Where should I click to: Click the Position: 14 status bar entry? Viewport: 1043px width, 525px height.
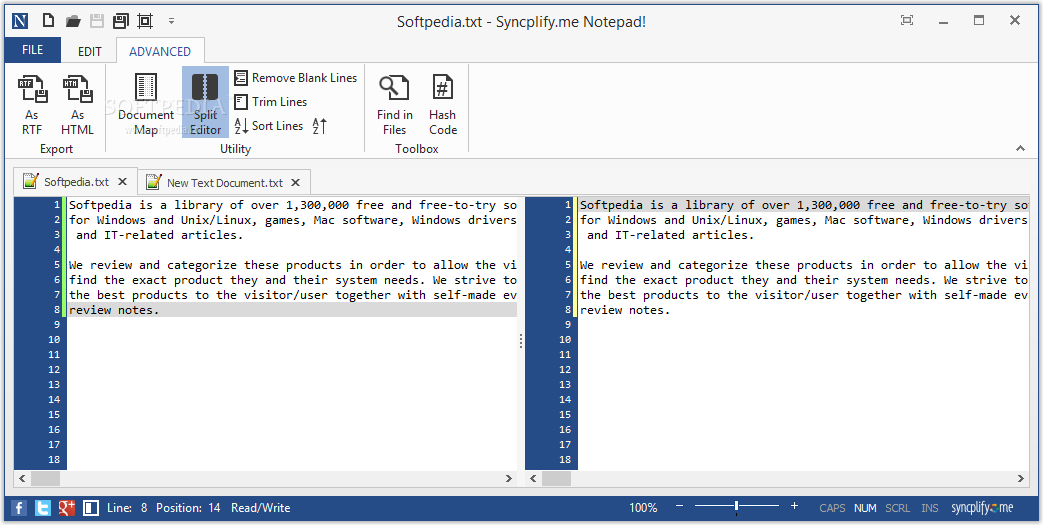coord(188,508)
